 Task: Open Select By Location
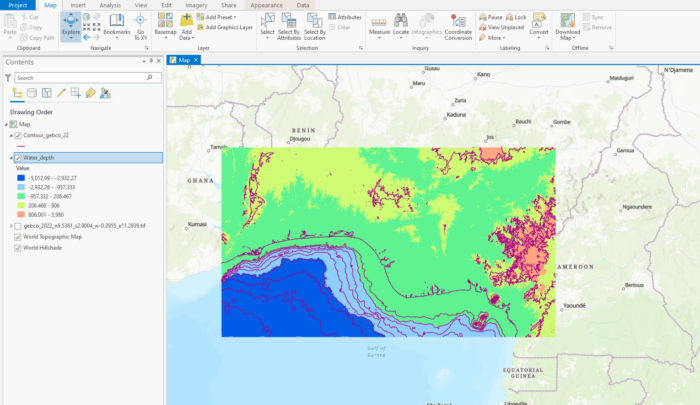point(314,26)
